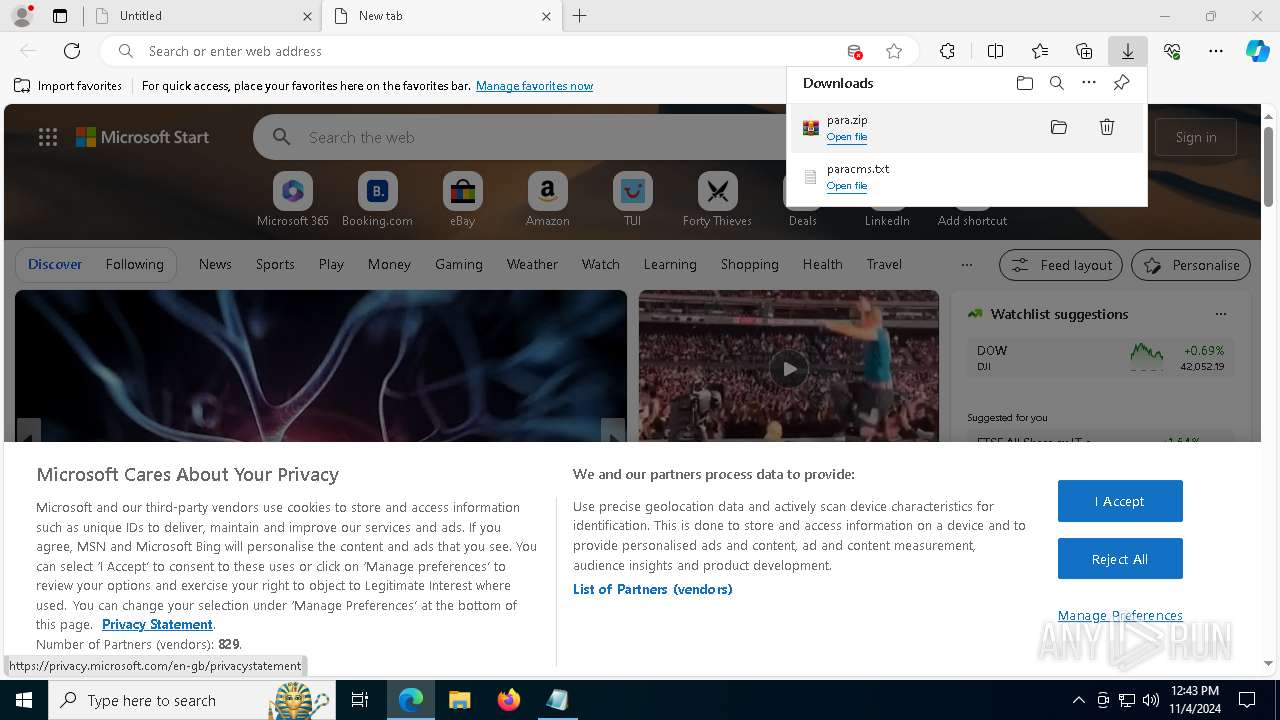
Task: Open the Gaming category
Action: (459, 264)
